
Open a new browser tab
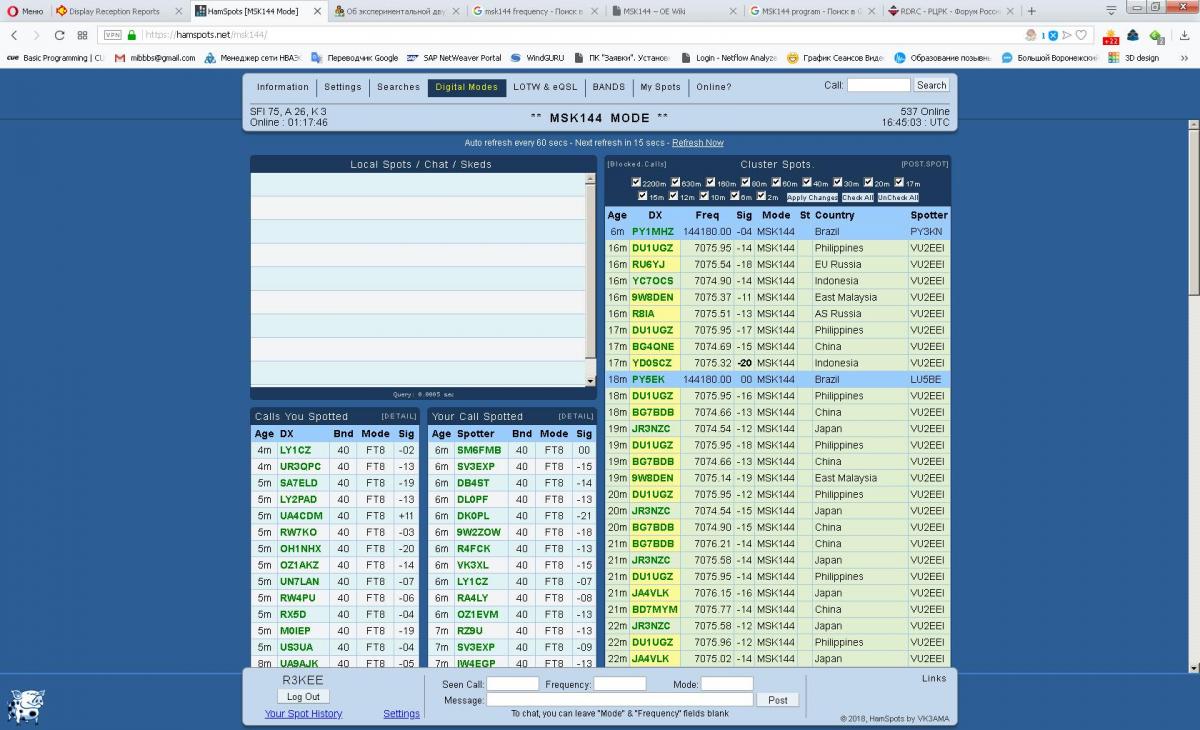(1031, 11)
